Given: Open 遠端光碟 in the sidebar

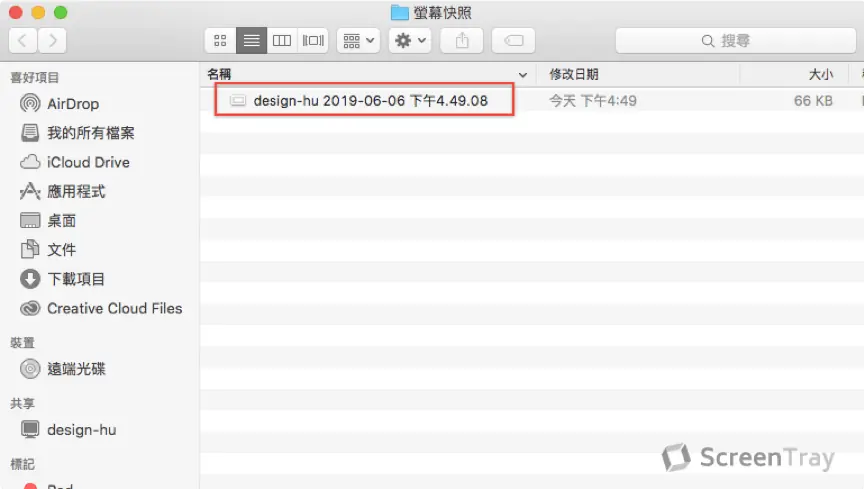Looking at the screenshot, I should (x=76, y=369).
